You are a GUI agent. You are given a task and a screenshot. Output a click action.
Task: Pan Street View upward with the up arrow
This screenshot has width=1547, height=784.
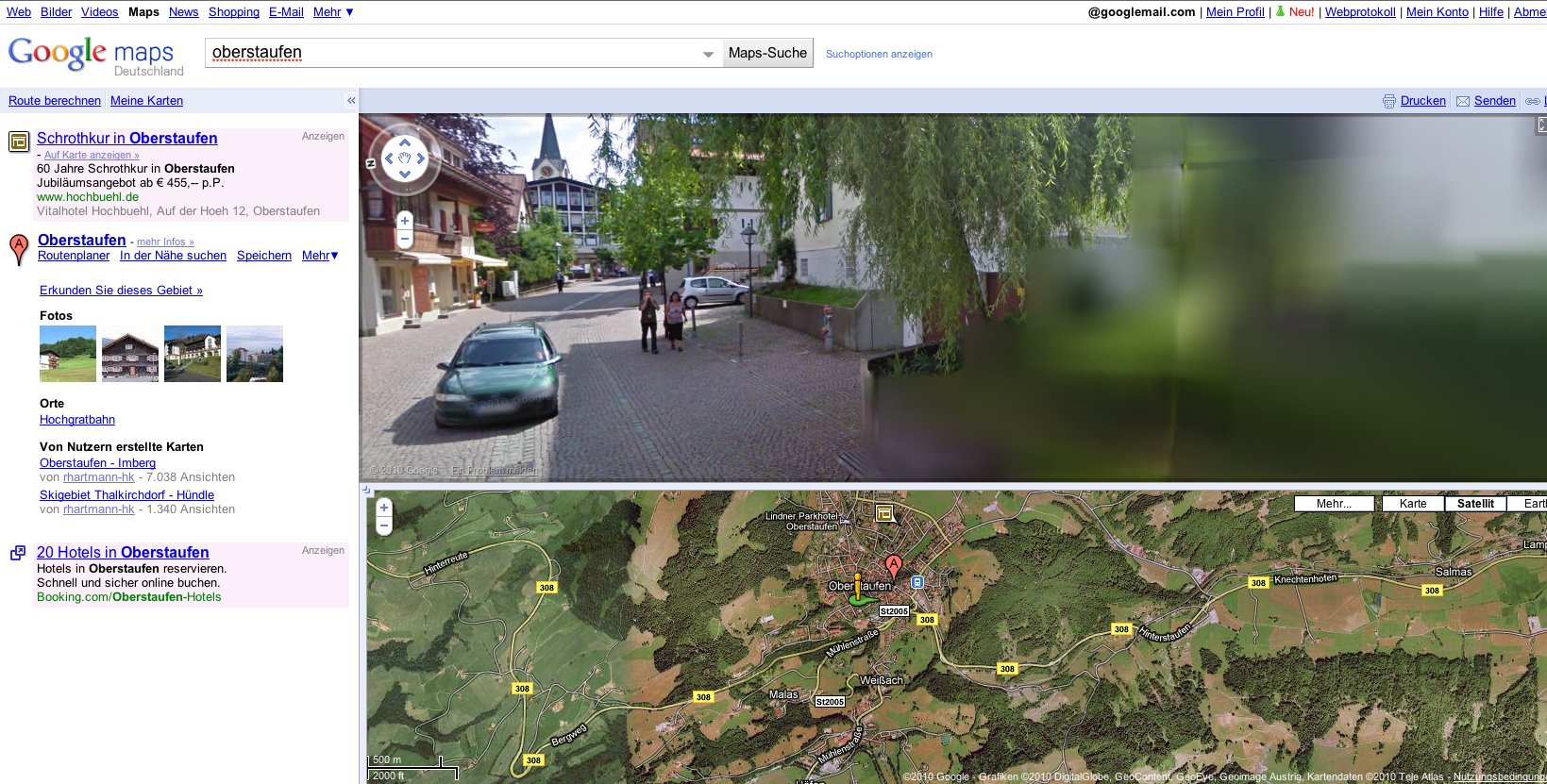tap(405, 142)
